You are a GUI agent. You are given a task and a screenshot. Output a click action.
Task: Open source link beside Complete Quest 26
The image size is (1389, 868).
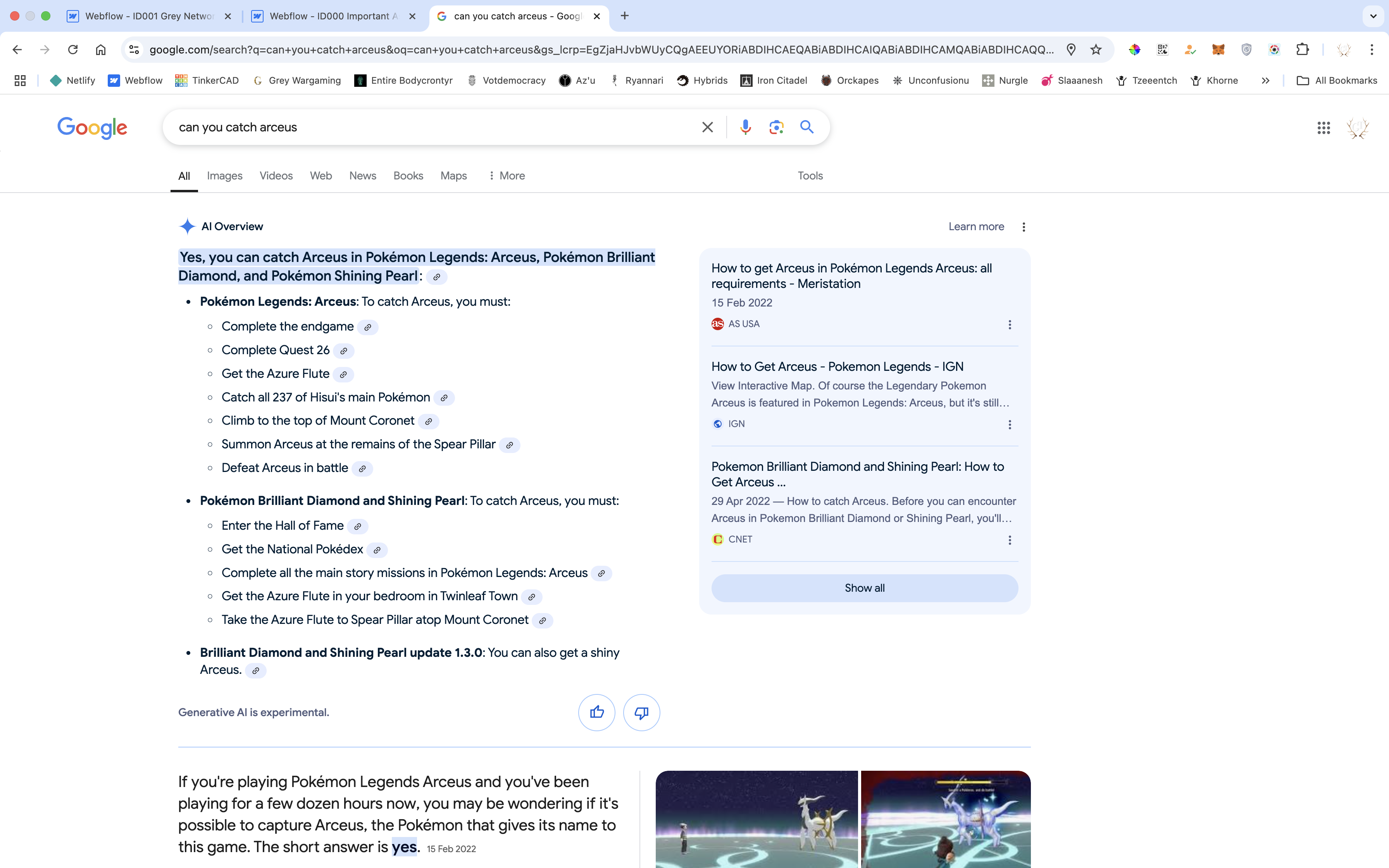click(343, 351)
